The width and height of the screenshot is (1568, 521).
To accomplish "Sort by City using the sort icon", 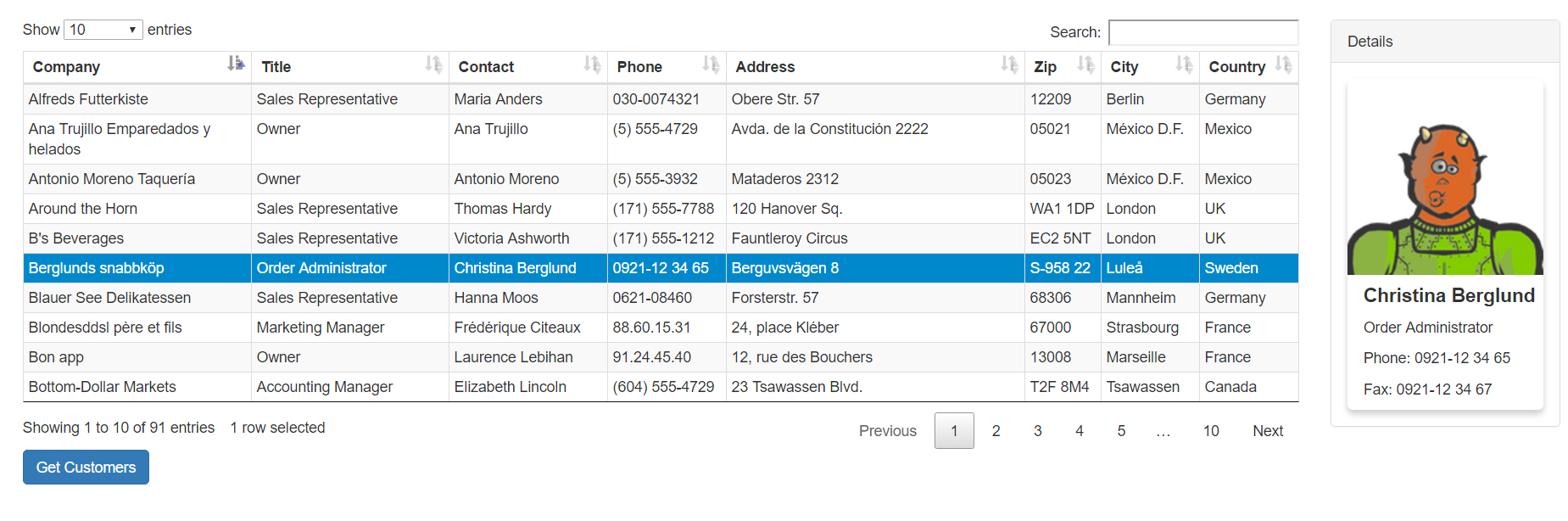I will (1184, 64).
